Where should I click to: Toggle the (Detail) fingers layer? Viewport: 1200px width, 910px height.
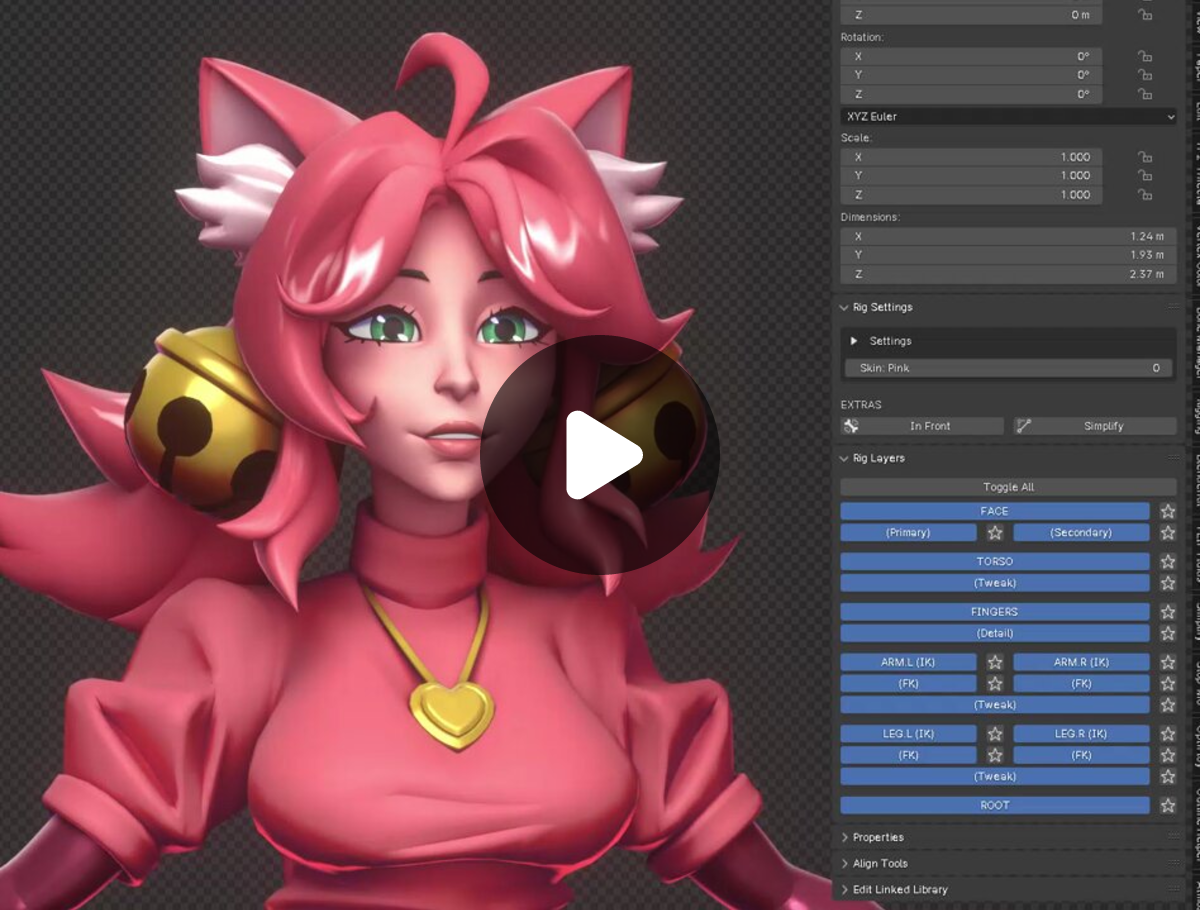(995, 633)
